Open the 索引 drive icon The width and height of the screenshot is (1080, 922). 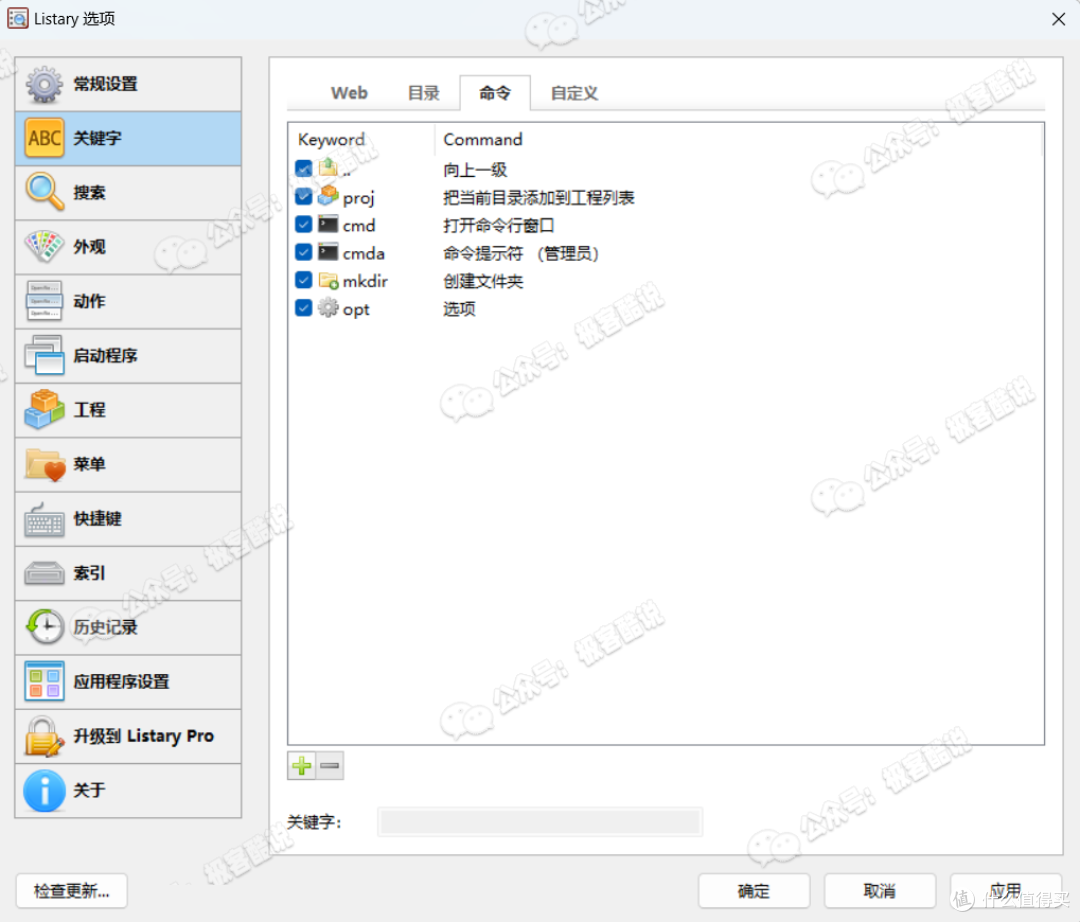44,573
